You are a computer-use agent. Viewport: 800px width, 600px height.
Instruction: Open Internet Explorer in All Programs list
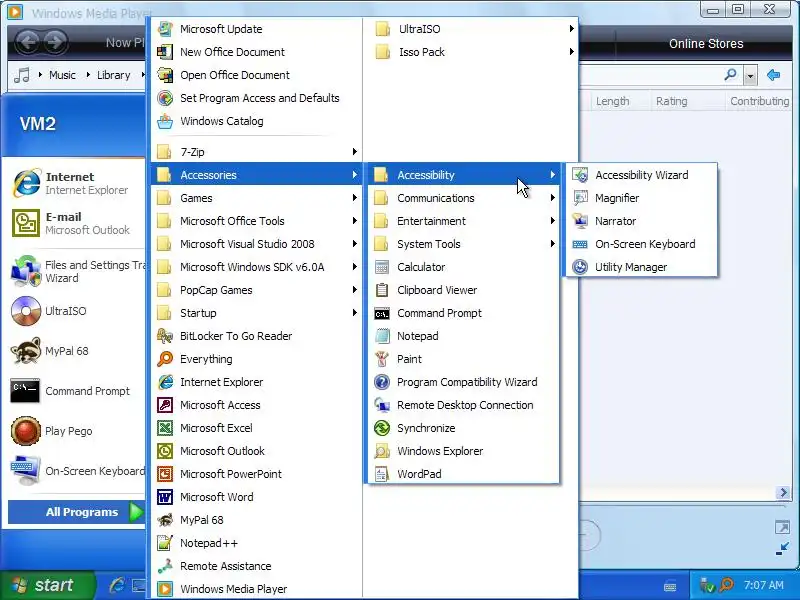[x=257, y=382]
